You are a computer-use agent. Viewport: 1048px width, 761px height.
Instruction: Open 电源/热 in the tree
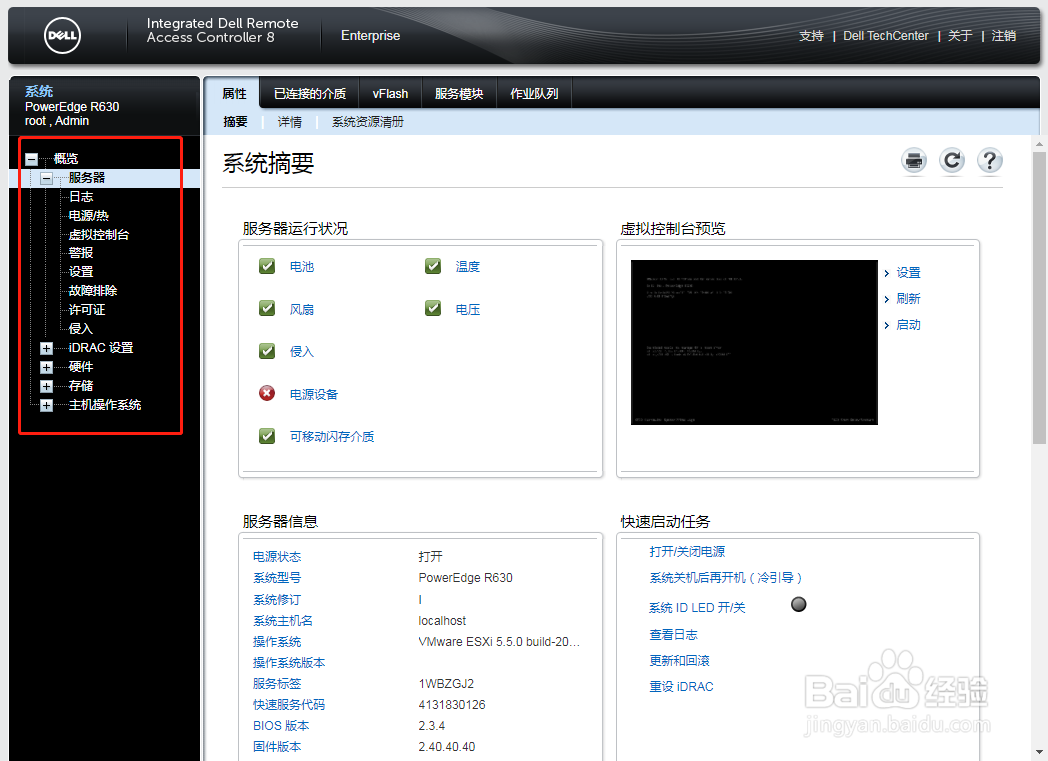tap(89, 215)
